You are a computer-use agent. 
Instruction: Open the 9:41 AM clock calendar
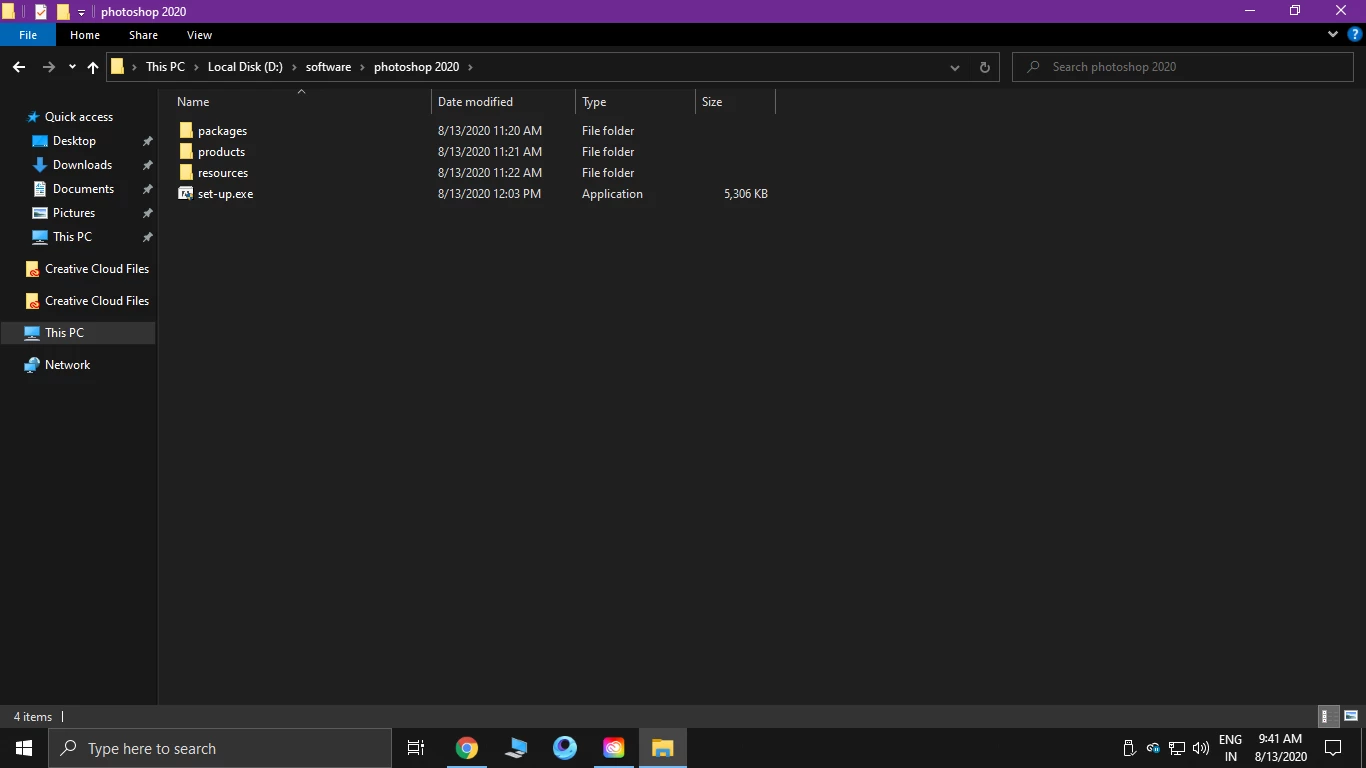click(1281, 748)
